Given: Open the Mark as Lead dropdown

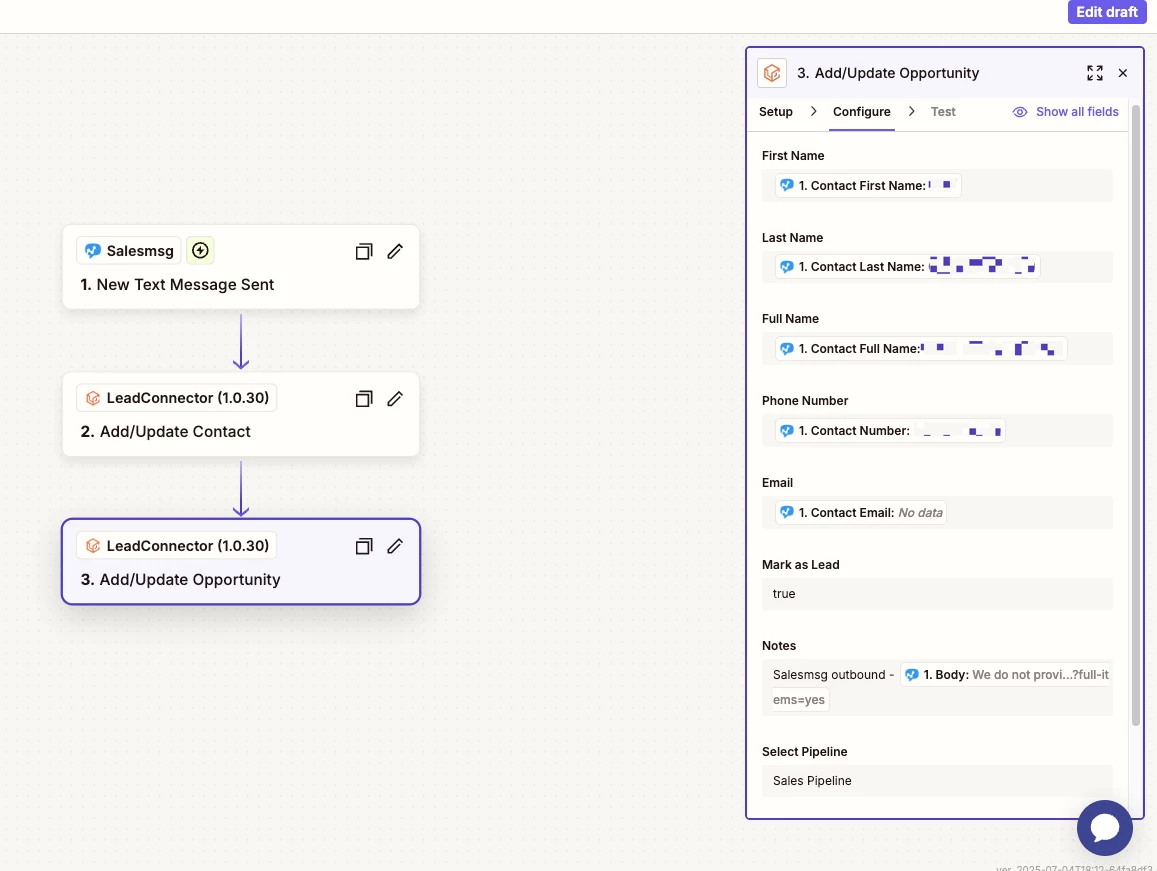Looking at the screenshot, I should tap(936, 593).
